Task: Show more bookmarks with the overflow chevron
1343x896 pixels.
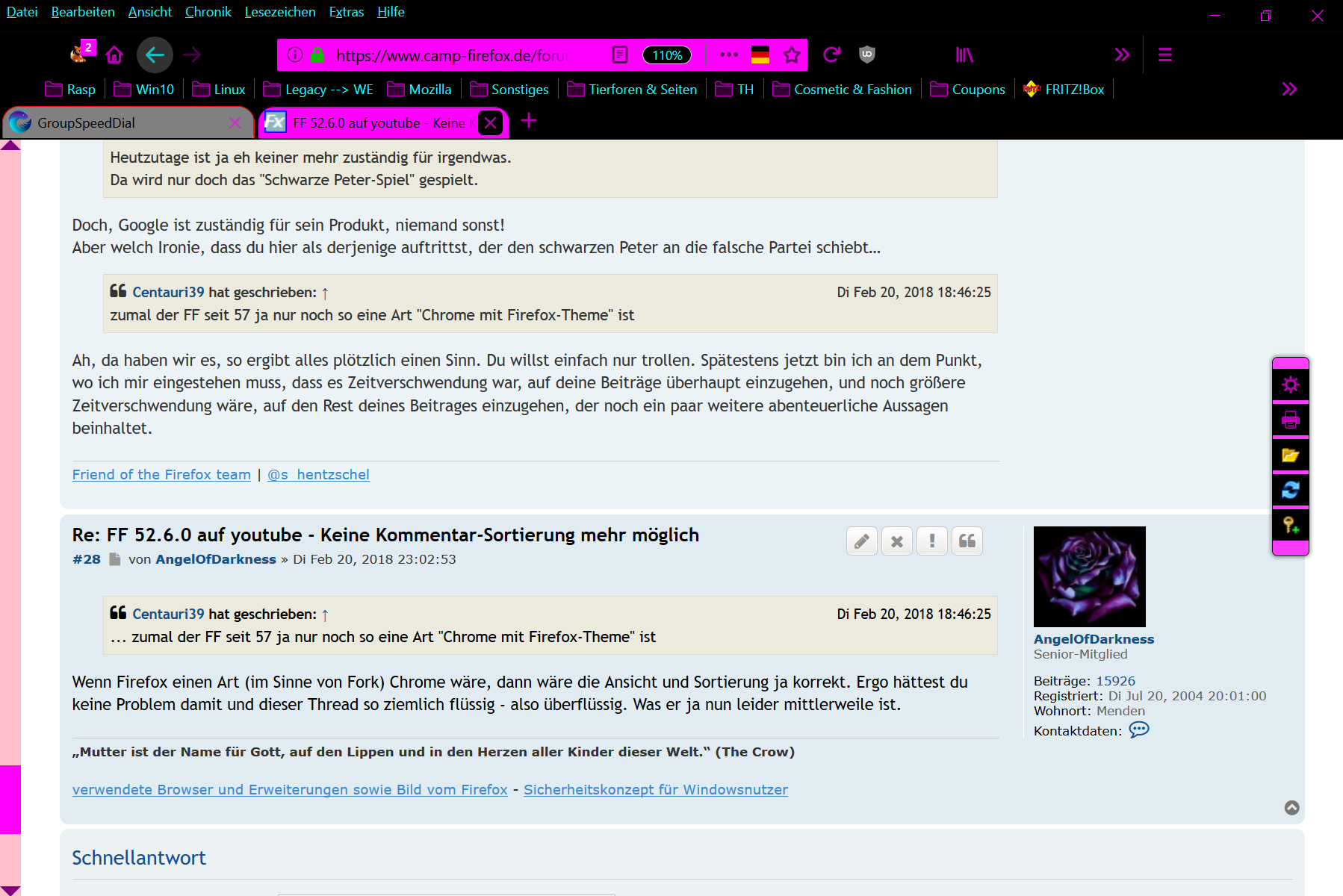Action: (x=1289, y=89)
